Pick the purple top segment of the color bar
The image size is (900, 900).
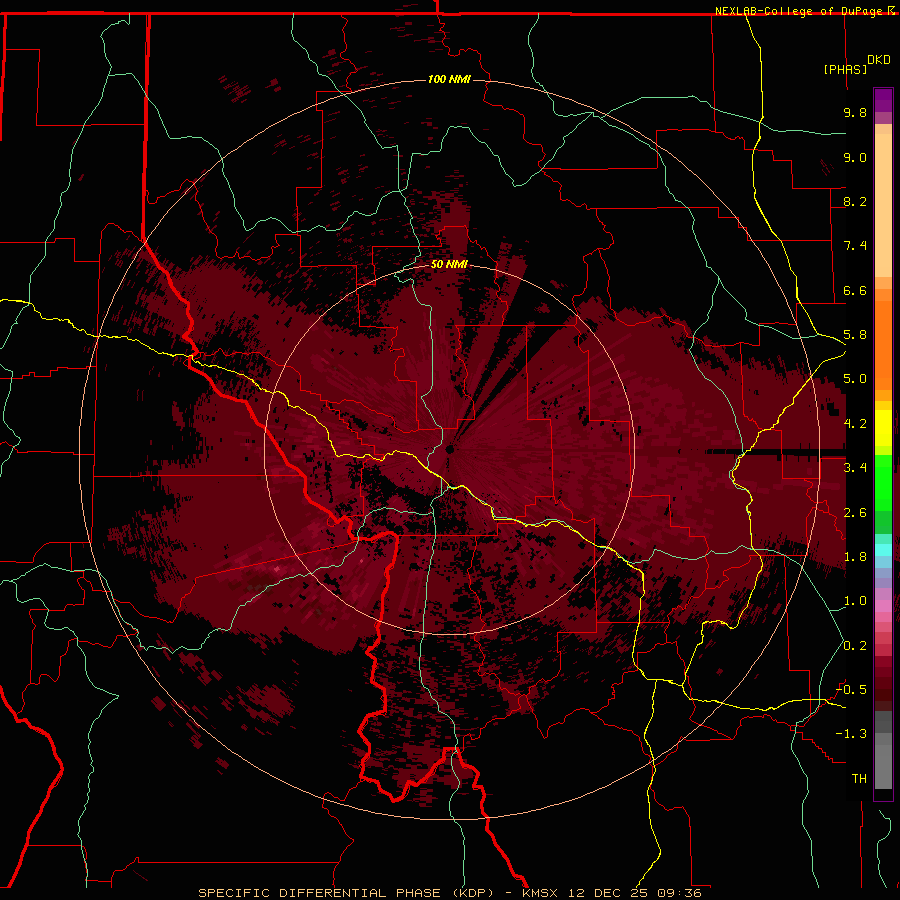(x=883, y=100)
